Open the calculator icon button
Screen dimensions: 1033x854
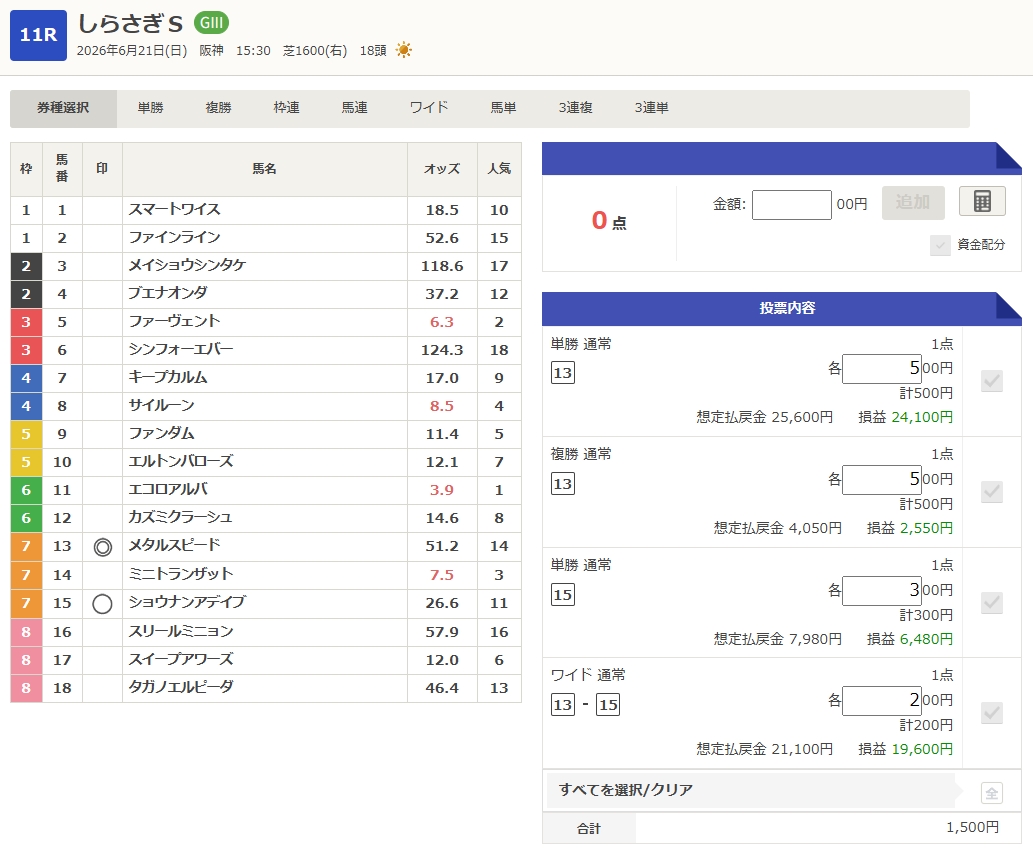click(x=982, y=202)
